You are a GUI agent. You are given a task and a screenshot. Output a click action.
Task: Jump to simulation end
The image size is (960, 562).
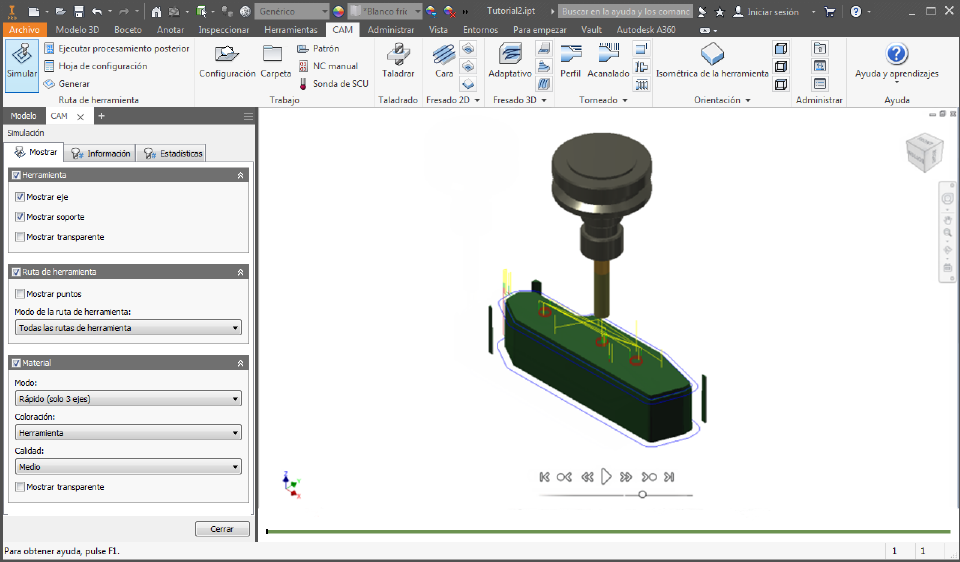pyautogui.click(x=669, y=477)
